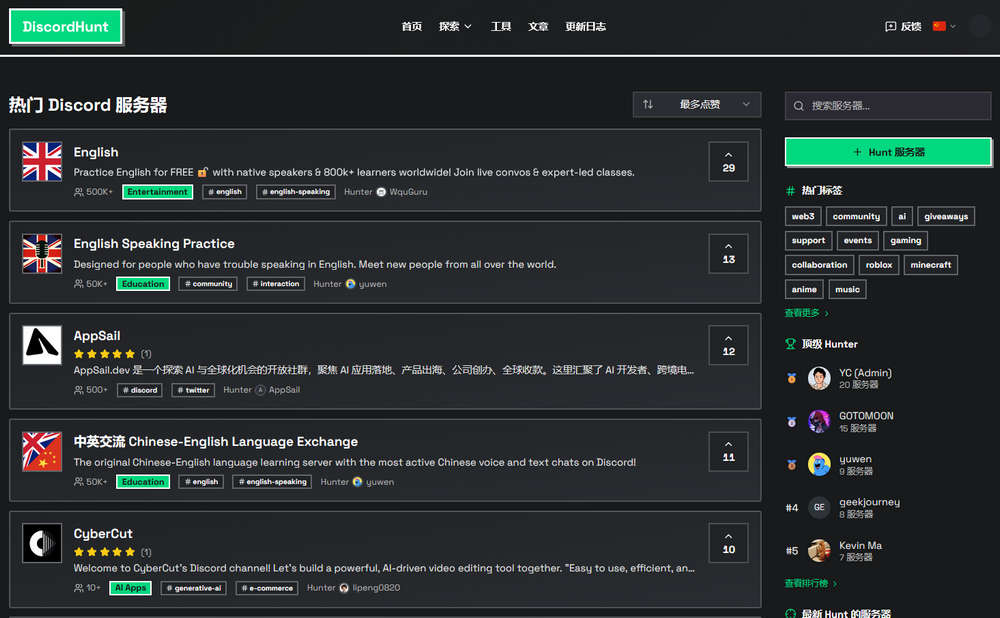The image size is (1000, 618).
Task: Select the collaboration tag
Action: [820, 265]
